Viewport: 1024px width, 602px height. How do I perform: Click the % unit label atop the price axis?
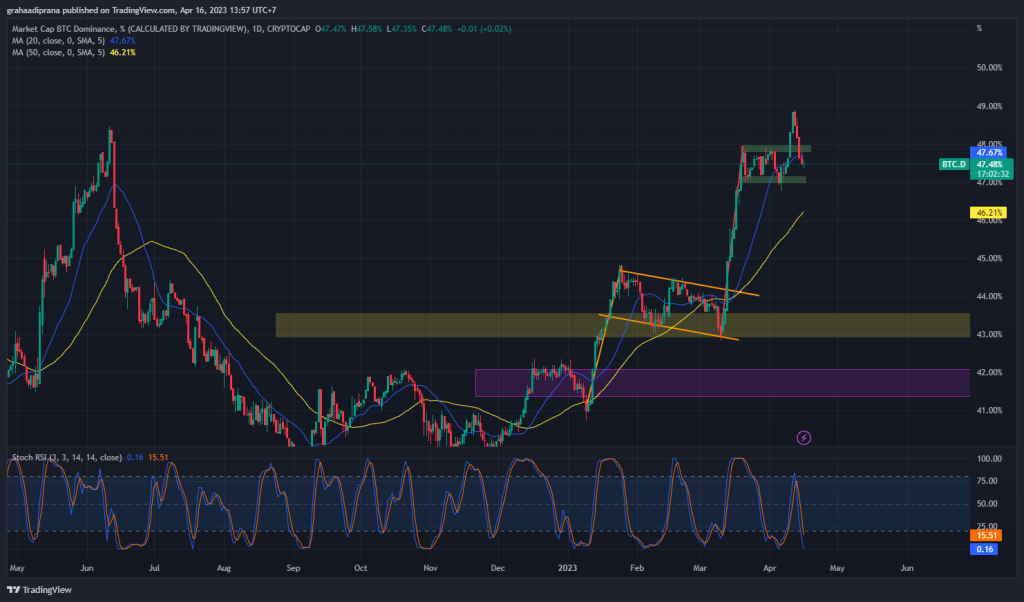[x=979, y=28]
